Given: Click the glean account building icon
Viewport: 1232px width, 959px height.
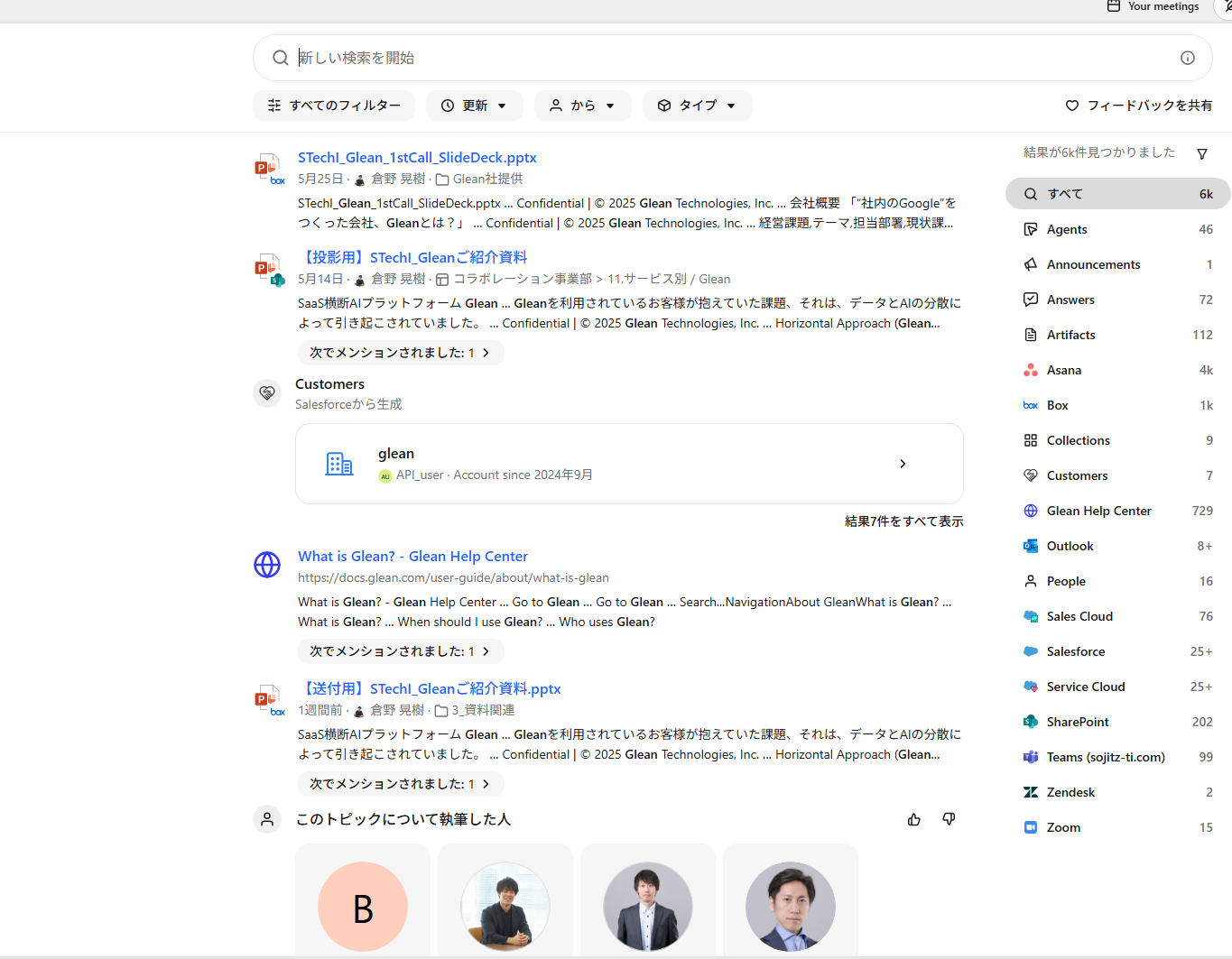Looking at the screenshot, I should [x=339, y=464].
